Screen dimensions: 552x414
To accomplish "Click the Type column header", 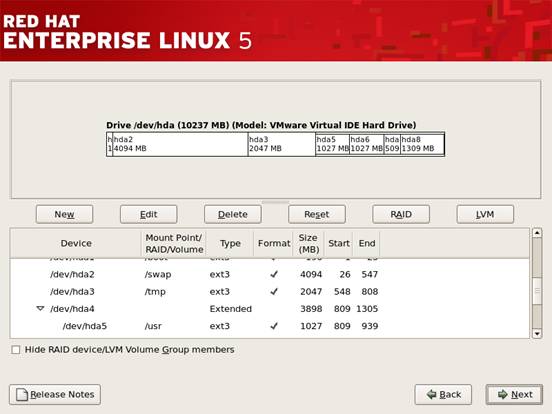I will (230, 243).
